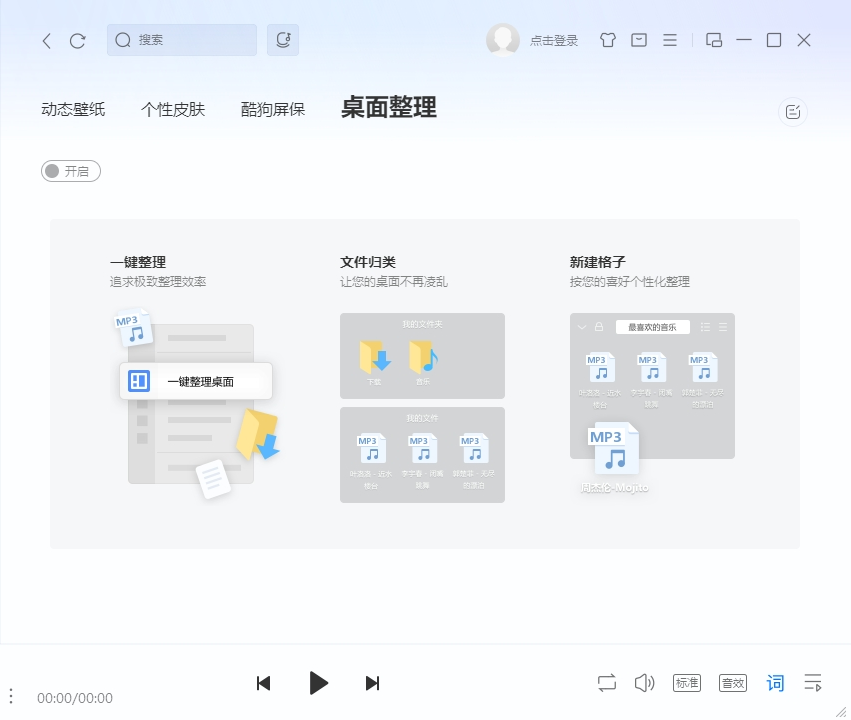Switch to mini player mode icon
This screenshot has width=851, height=720.
click(x=712, y=41)
